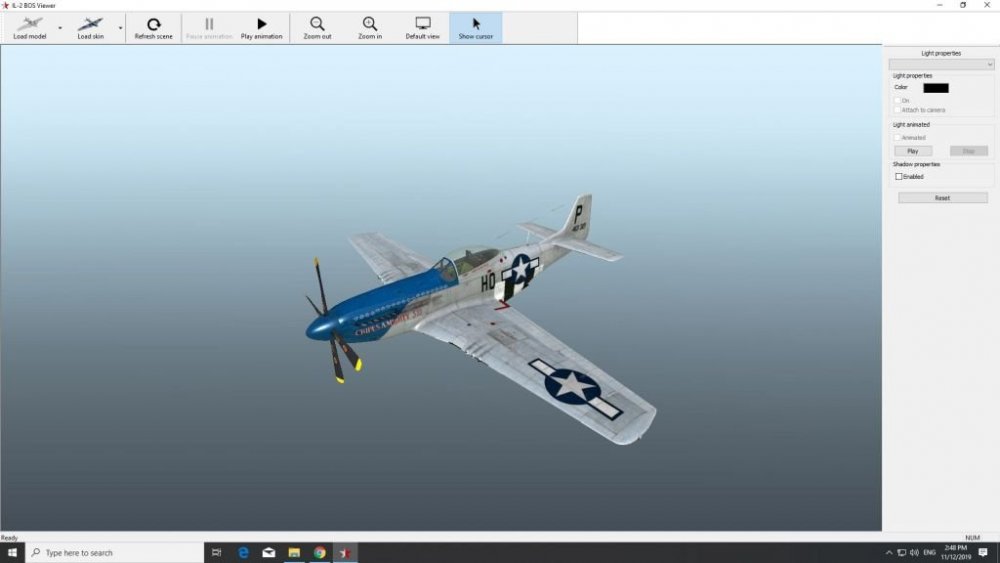The height and width of the screenshot is (563, 1000).
Task: Expand the Load model dropdown arrow
Action: click(59, 28)
